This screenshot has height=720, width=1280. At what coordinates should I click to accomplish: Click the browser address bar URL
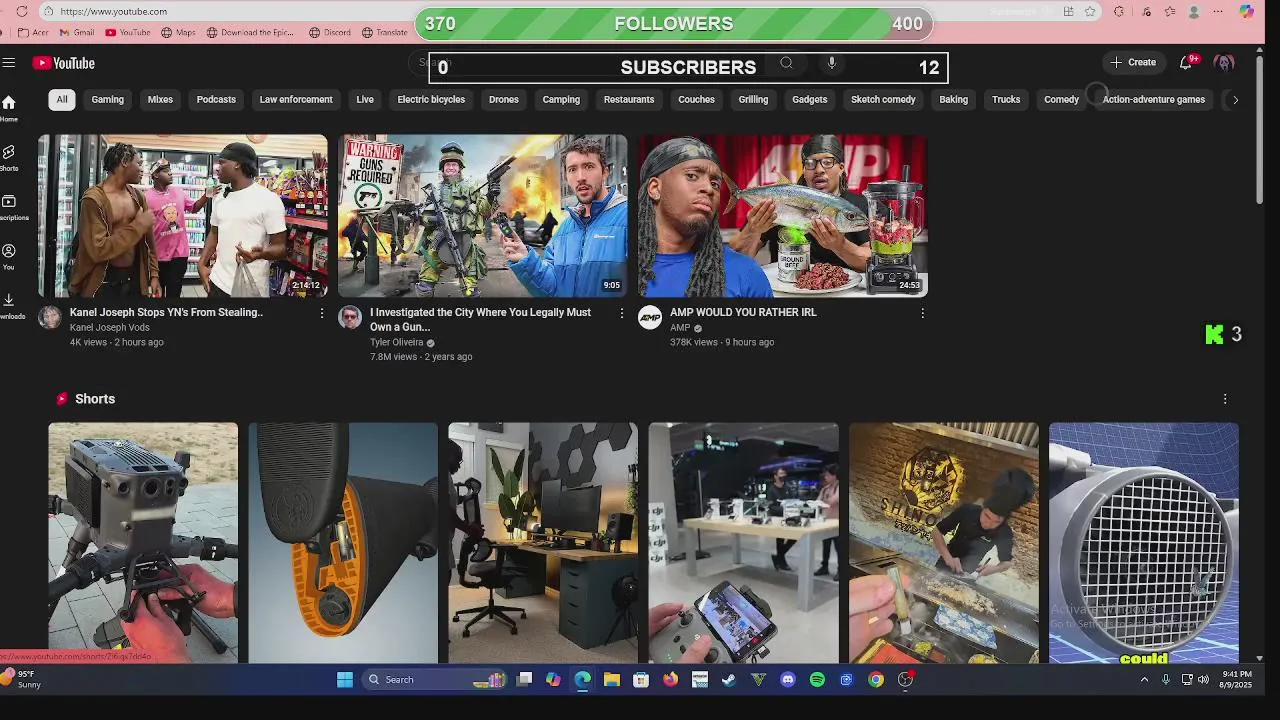[113, 11]
